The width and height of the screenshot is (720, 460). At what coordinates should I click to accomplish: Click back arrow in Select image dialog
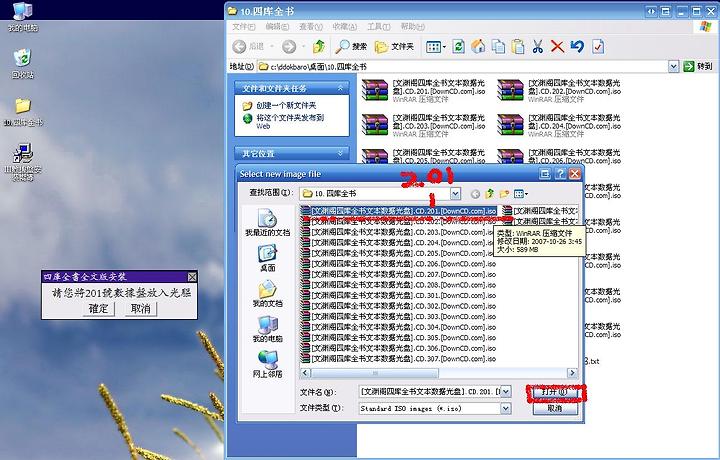pyautogui.click(x=475, y=194)
